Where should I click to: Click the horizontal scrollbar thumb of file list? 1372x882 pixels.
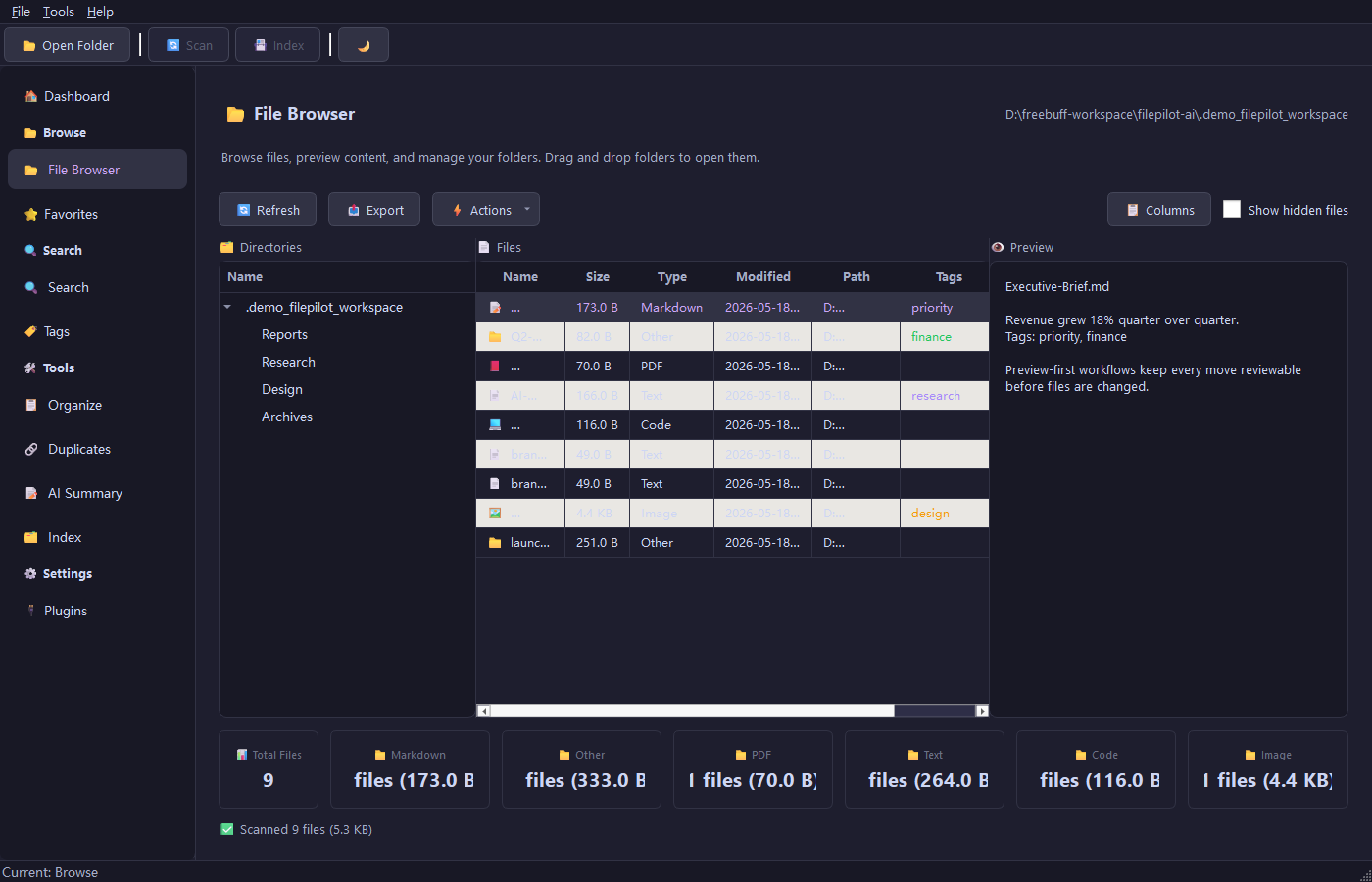[x=692, y=710]
